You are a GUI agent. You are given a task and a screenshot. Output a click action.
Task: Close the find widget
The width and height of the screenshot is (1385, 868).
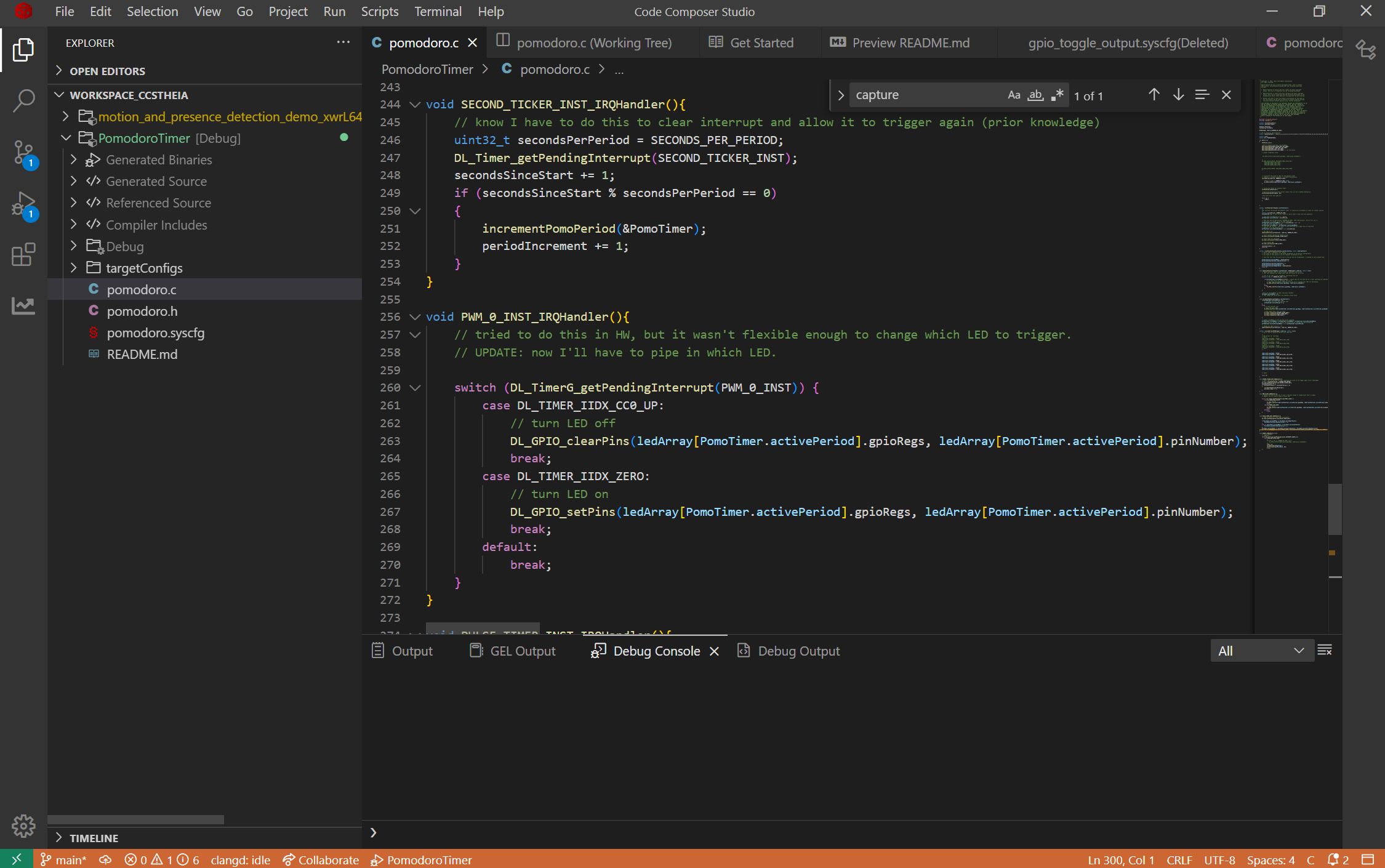pyautogui.click(x=1226, y=95)
